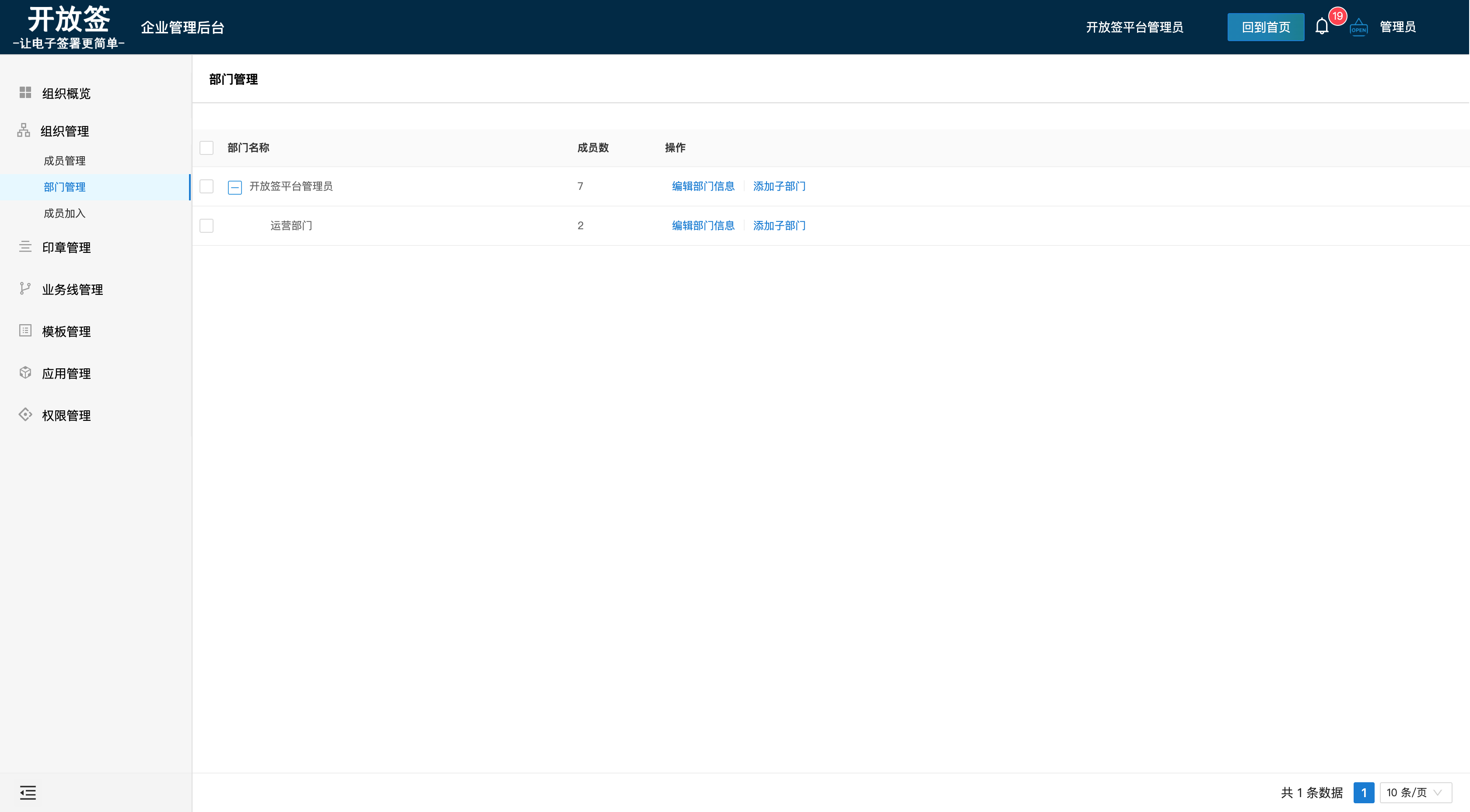Click the 共 1 条数据 total text
The width and height of the screenshot is (1470, 812).
coord(1312,793)
